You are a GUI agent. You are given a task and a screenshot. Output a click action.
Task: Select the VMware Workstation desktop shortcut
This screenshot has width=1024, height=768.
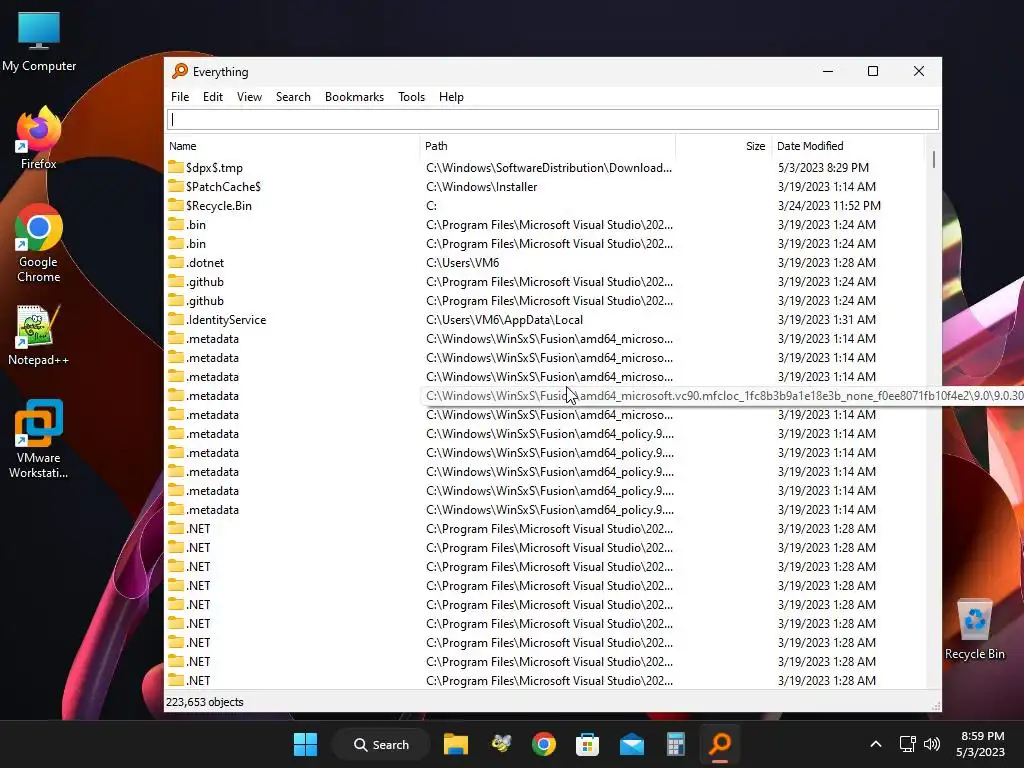(39, 439)
